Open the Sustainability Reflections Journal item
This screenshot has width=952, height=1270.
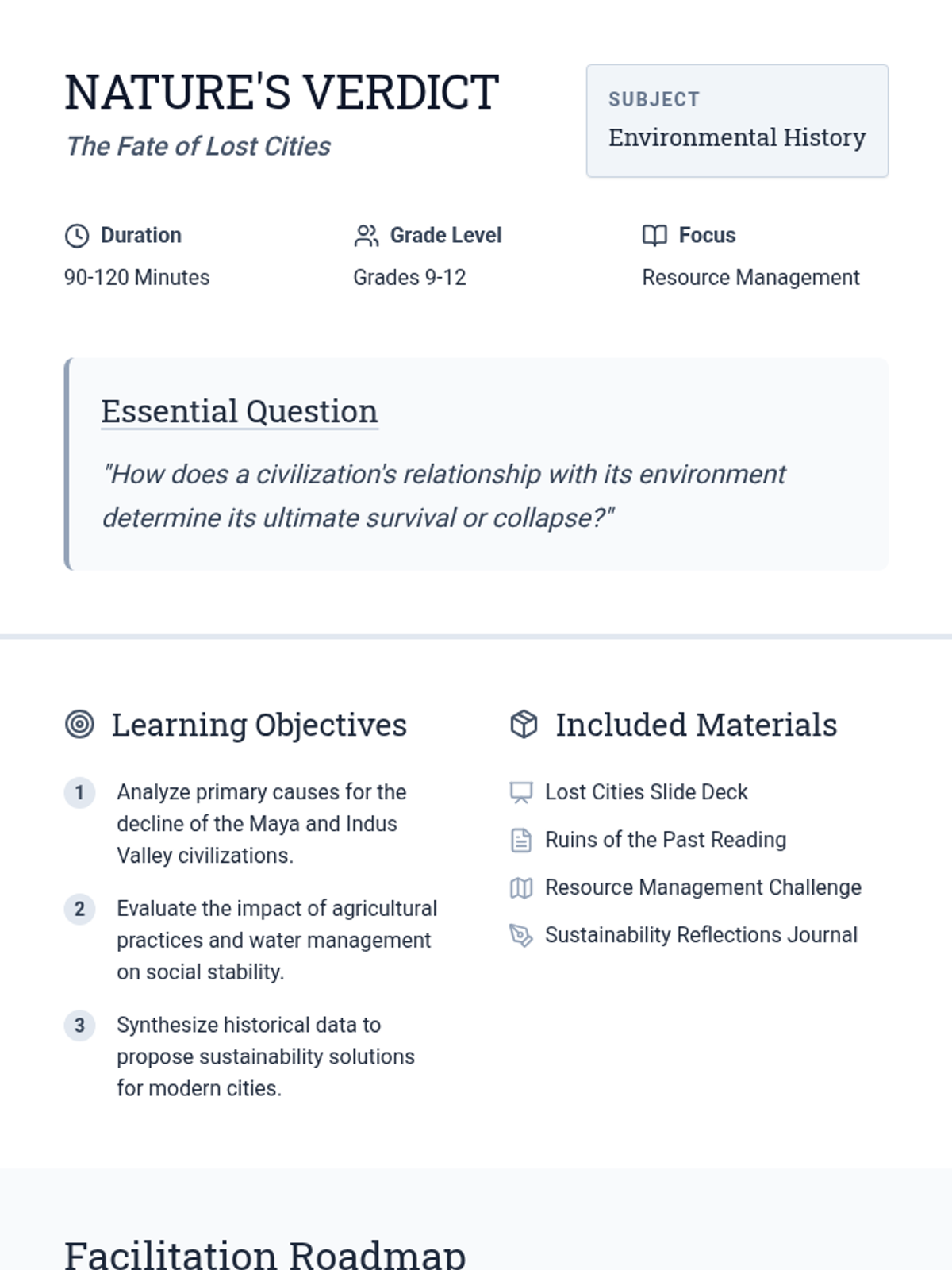(701, 935)
